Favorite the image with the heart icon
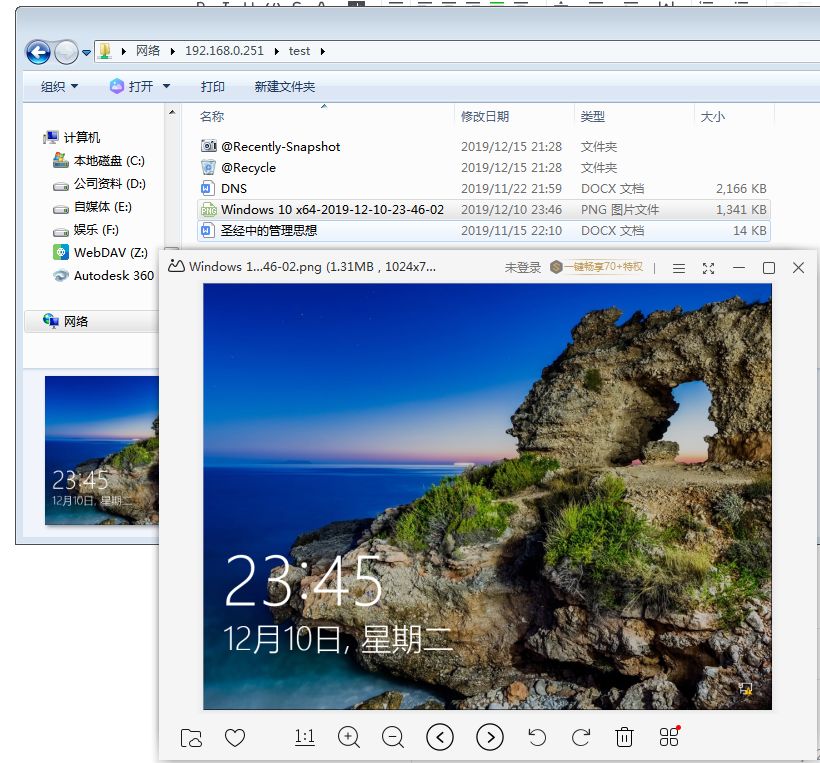820x763 pixels. pyautogui.click(x=235, y=738)
